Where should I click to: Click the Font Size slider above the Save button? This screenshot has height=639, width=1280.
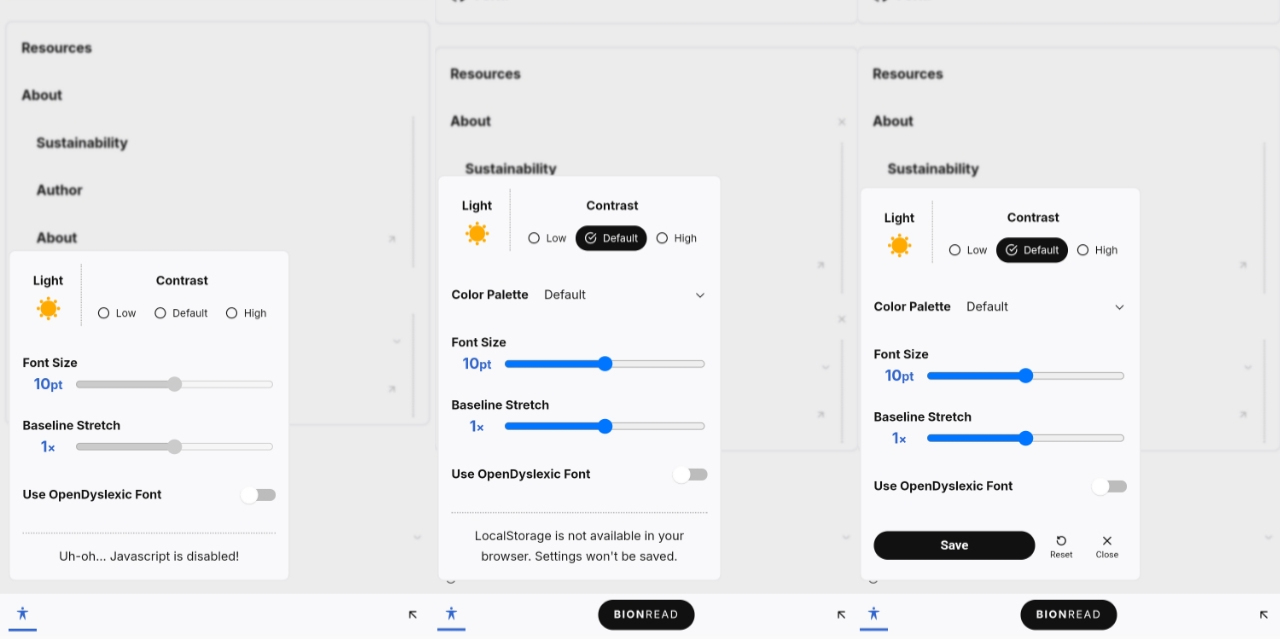tap(1025, 376)
